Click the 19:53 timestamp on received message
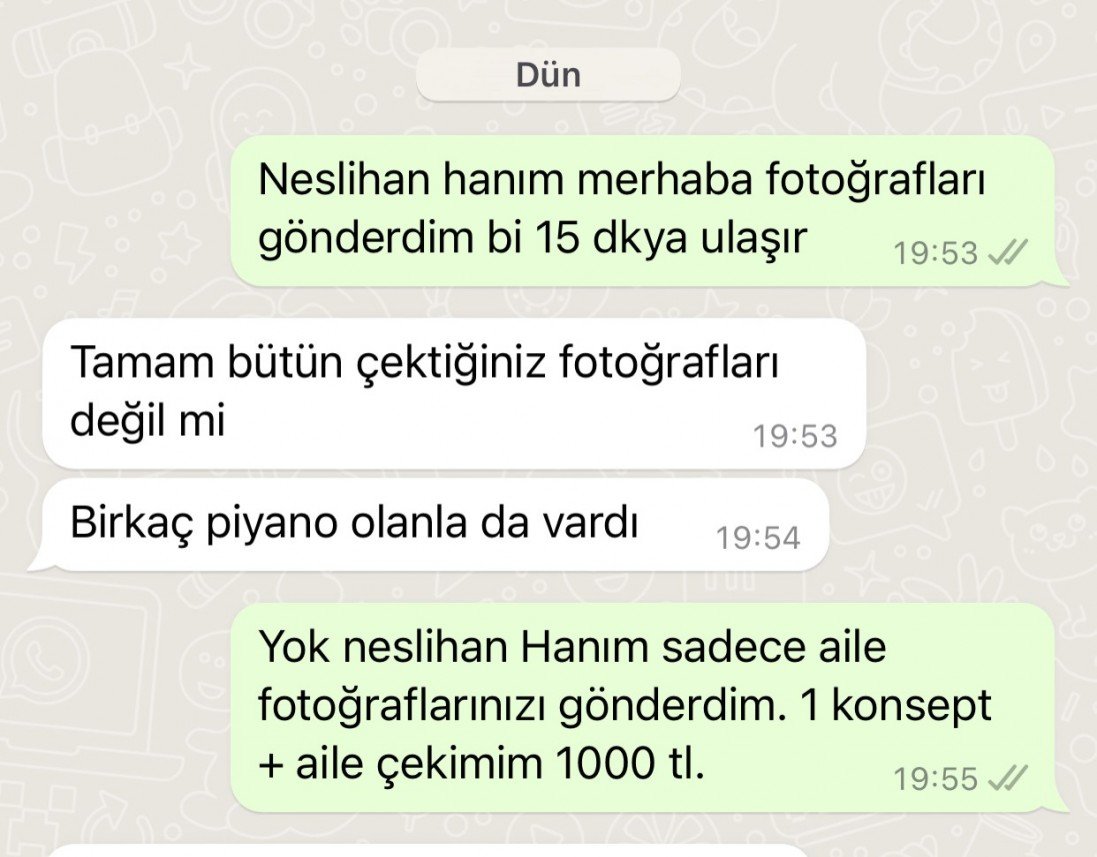Viewport: 1097px width, 857px height. point(795,436)
